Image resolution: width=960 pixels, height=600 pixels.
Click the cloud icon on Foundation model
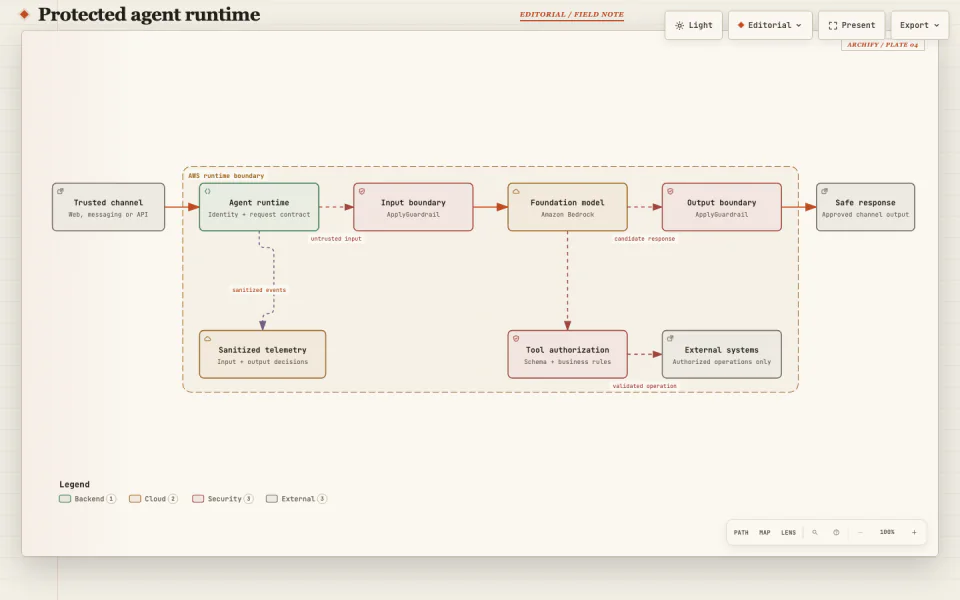point(516,191)
